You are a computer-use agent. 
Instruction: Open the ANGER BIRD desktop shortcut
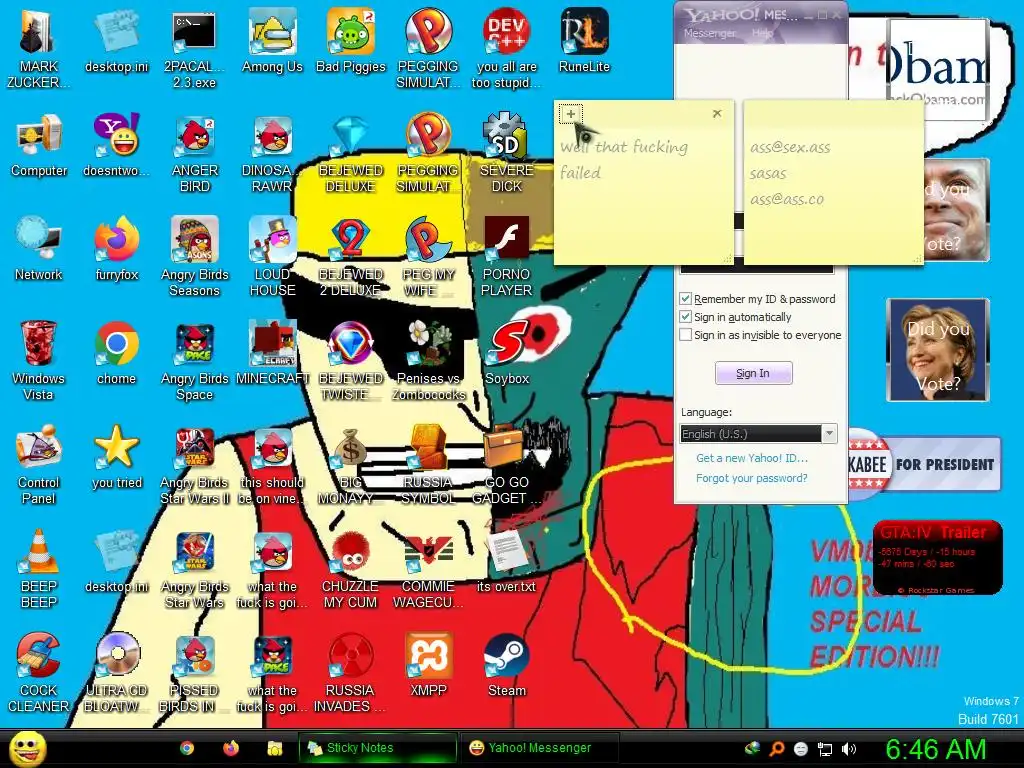(195, 153)
